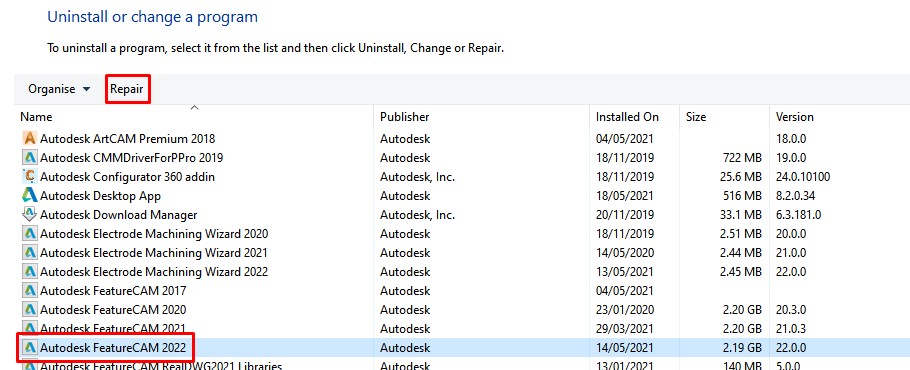910x370 pixels.
Task: Select the Autodesk Configurator 360 addin icon
Action: point(29,176)
